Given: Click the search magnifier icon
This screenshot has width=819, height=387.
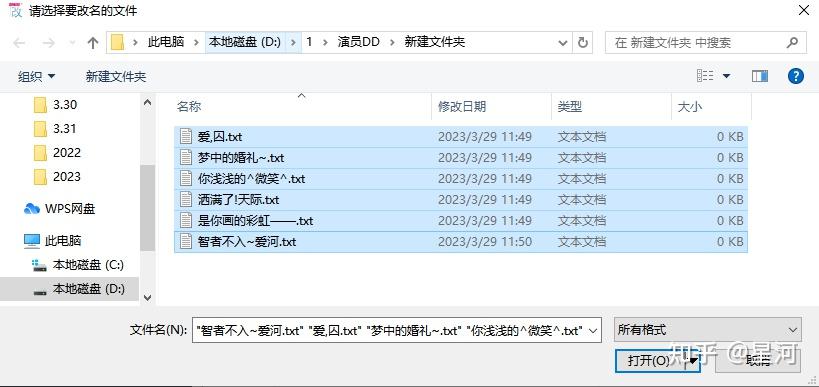Looking at the screenshot, I should click(793, 42).
